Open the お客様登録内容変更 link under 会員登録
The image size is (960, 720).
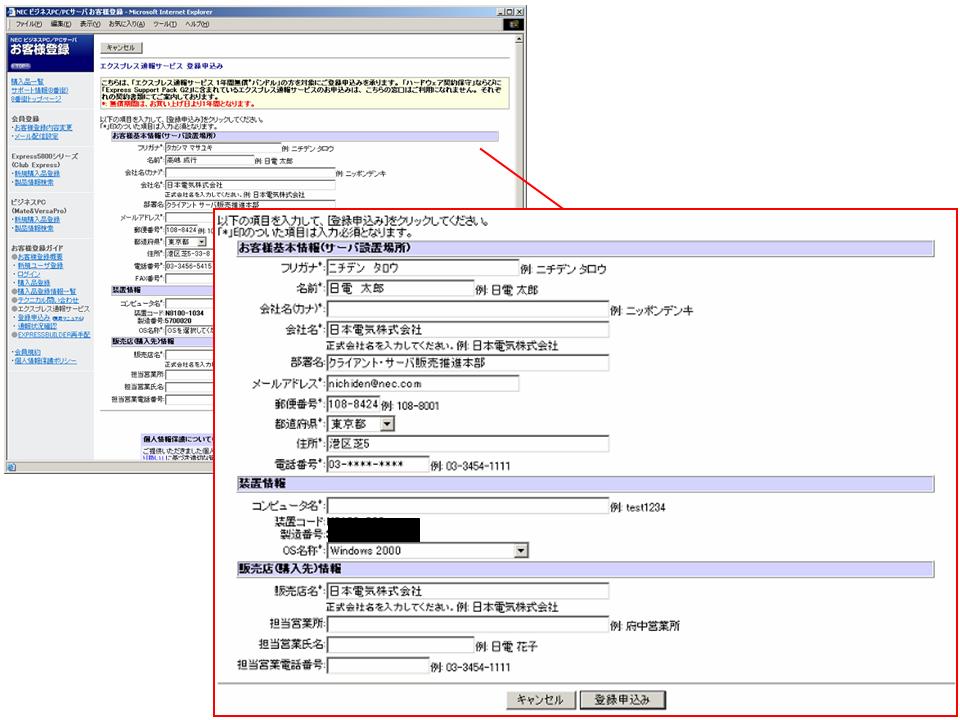coord(43,127)
